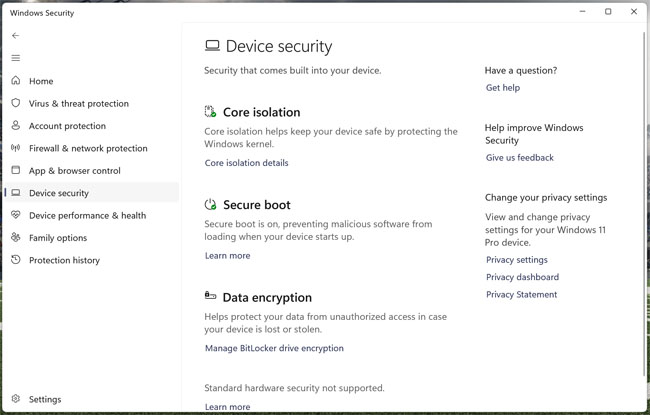
Task: Click the Windows Security title text
Action: click(x=42, y=13)
